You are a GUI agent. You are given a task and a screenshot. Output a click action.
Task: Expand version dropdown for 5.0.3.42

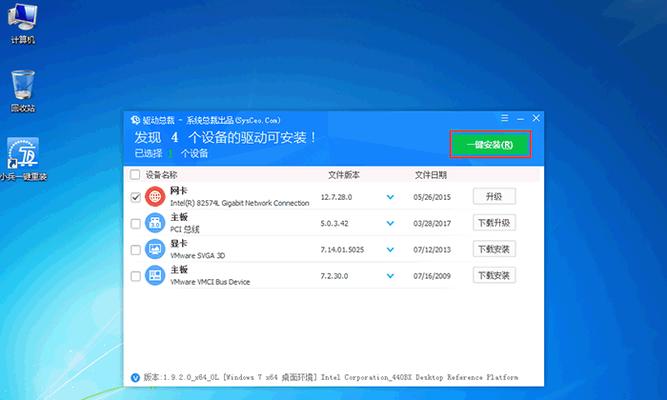click(390, 223)
